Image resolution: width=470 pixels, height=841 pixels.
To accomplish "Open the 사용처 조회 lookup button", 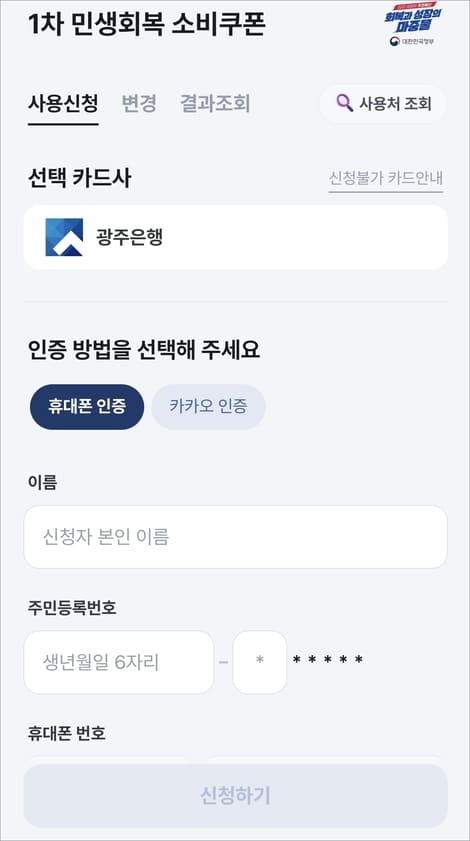I will 383,103.
